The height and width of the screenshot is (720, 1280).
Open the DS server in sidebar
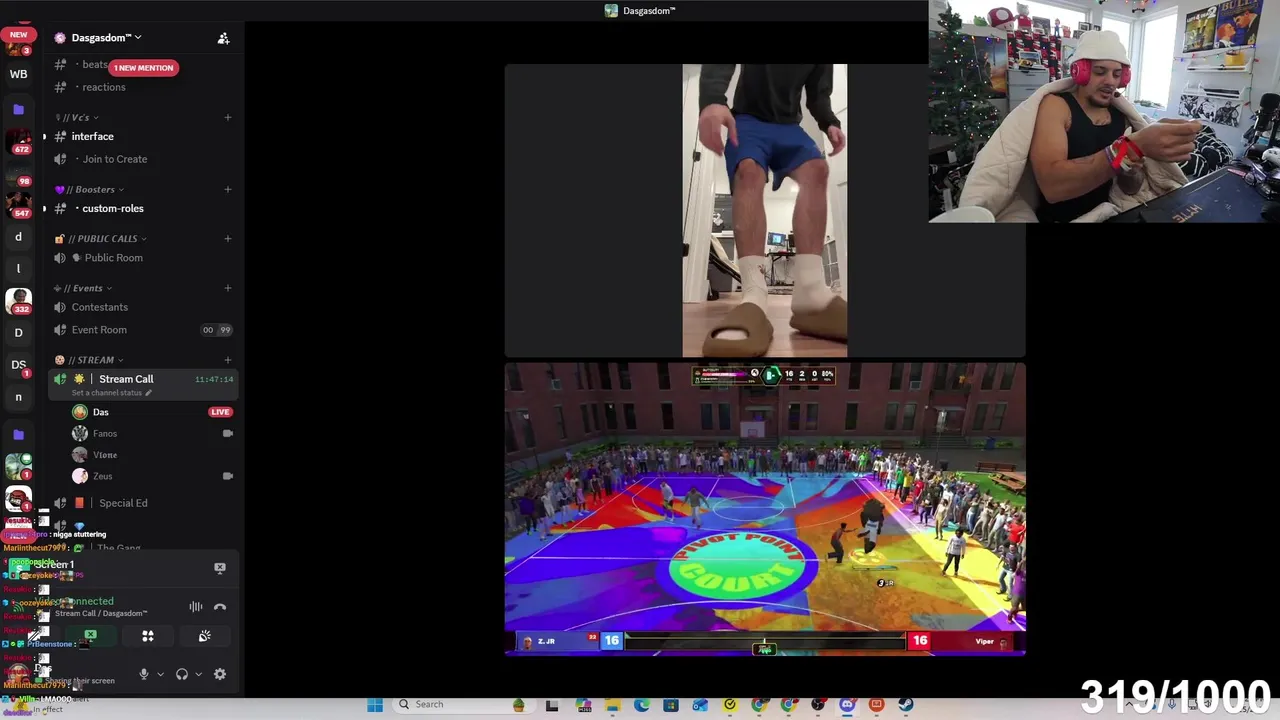(x=18, y=365)
